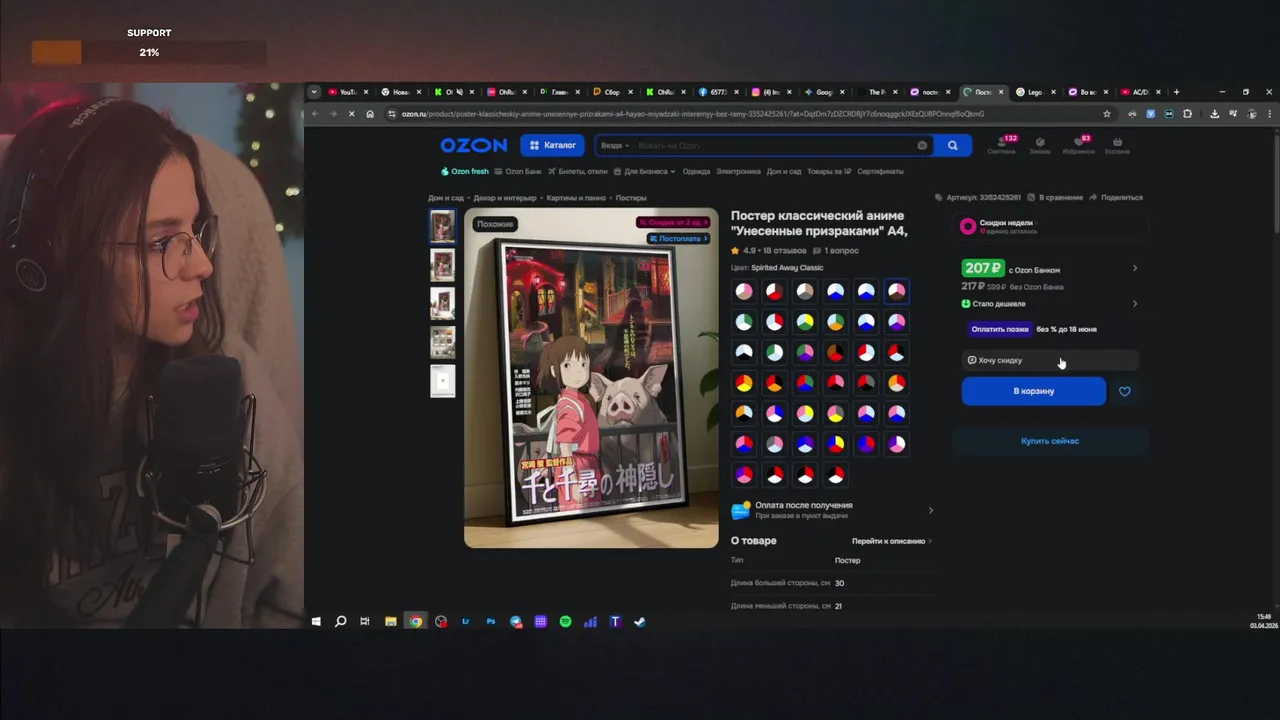The image size is (1280, 720).
Task: Open the Ozon messages icon with badge 132
Action: [1001, 144]
